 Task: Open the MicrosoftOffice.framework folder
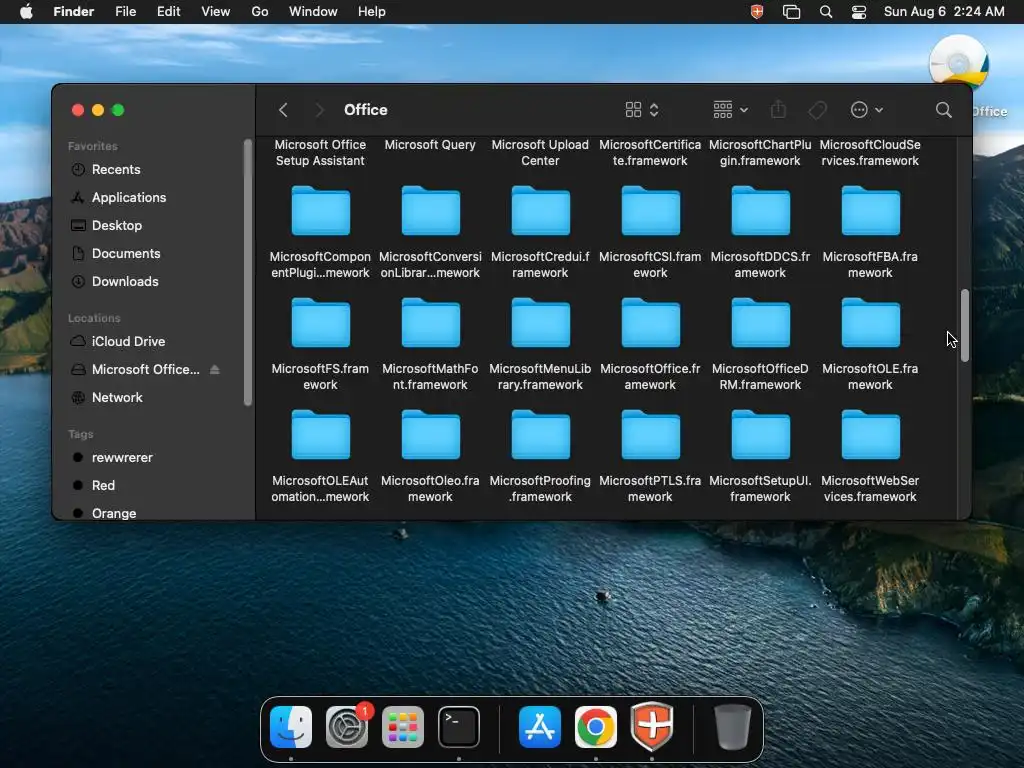[x=650, y=325]
